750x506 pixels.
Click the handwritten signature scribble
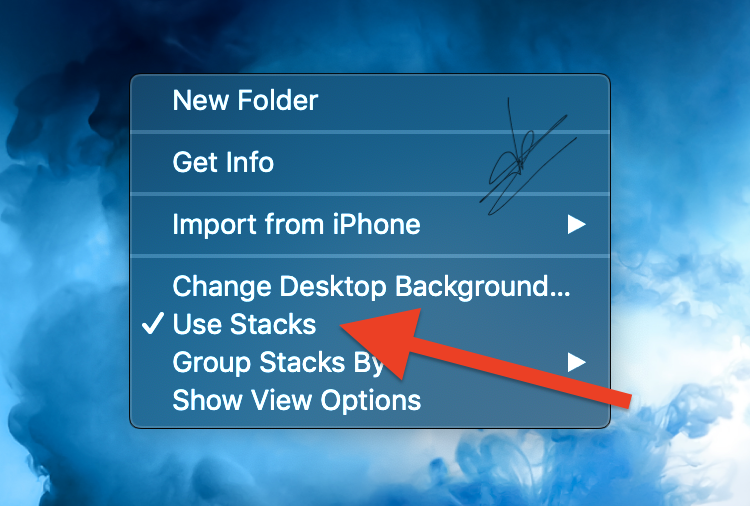(528, 158)
